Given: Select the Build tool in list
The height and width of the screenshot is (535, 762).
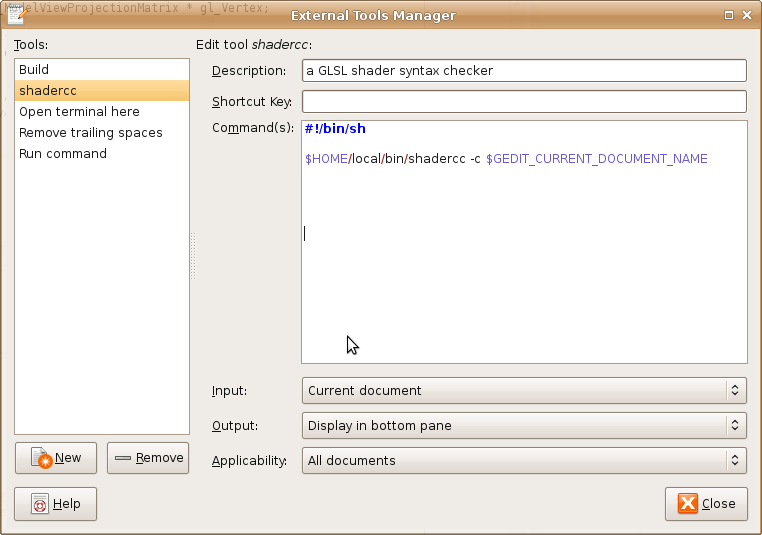Looking at the screenshot, I should coord(34,70).
